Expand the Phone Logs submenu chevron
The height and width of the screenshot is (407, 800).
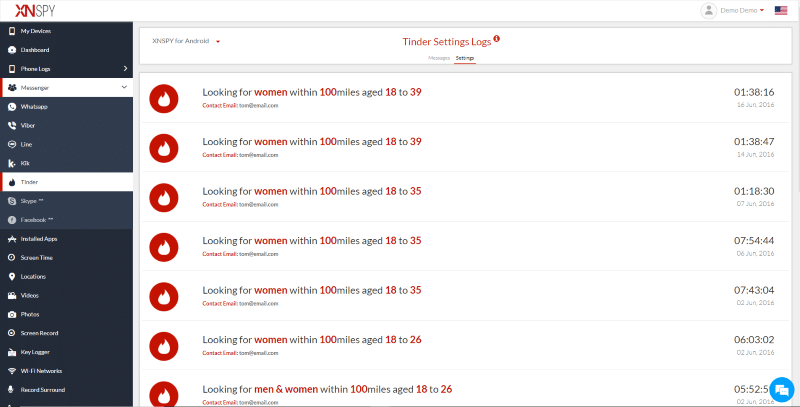coord(125,68)
